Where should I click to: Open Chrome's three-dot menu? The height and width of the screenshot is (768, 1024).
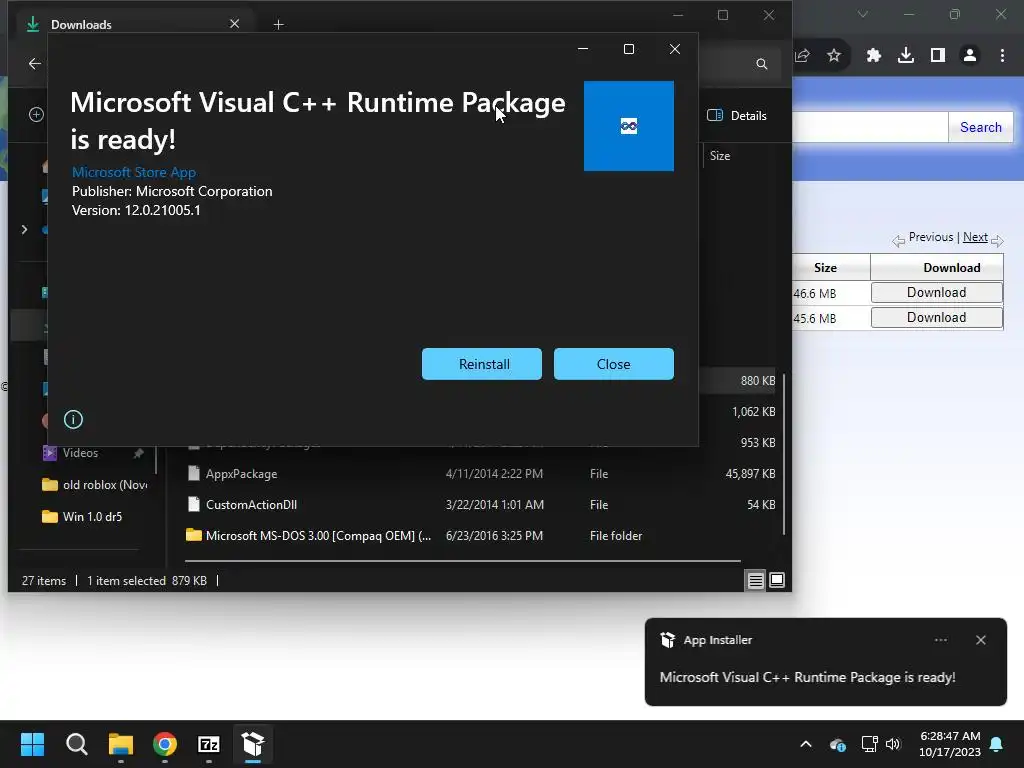1002,56
